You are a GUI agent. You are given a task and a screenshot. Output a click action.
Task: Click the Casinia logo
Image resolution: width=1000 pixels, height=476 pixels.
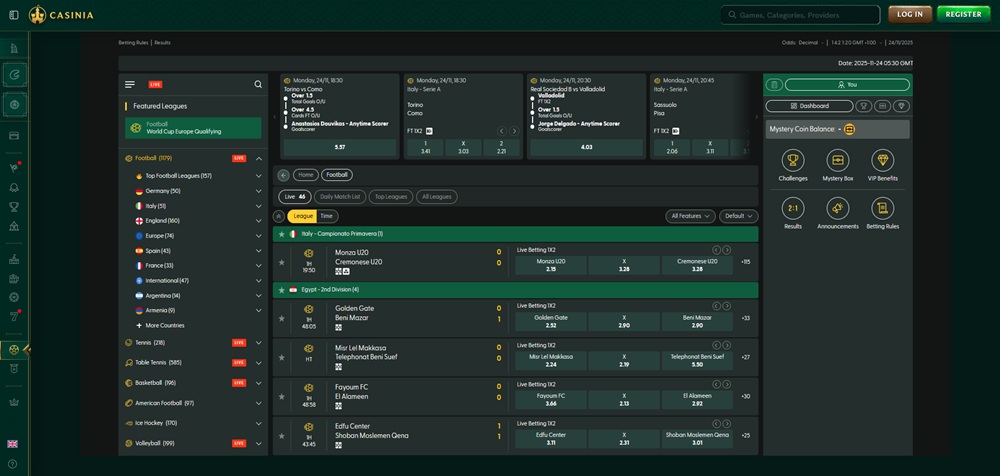(x=61, y=15)
